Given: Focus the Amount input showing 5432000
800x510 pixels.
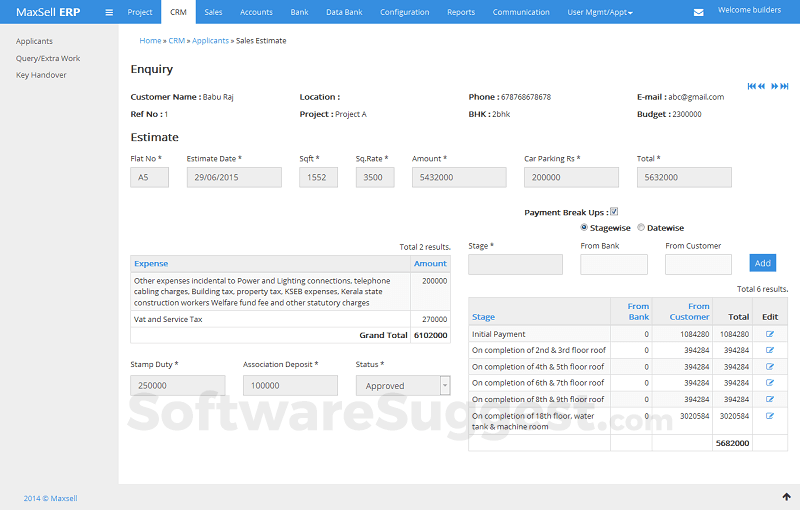Looking at the screenshot, I should pyautogui.click(x=459, y=177).
